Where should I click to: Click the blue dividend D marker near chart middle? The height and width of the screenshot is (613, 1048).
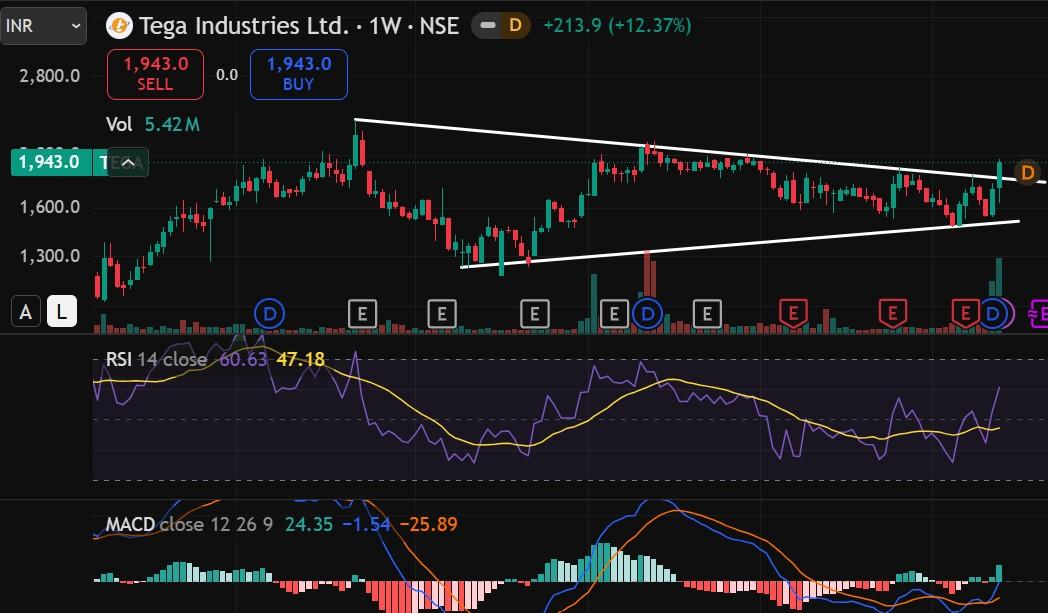[x=647, y=314]
